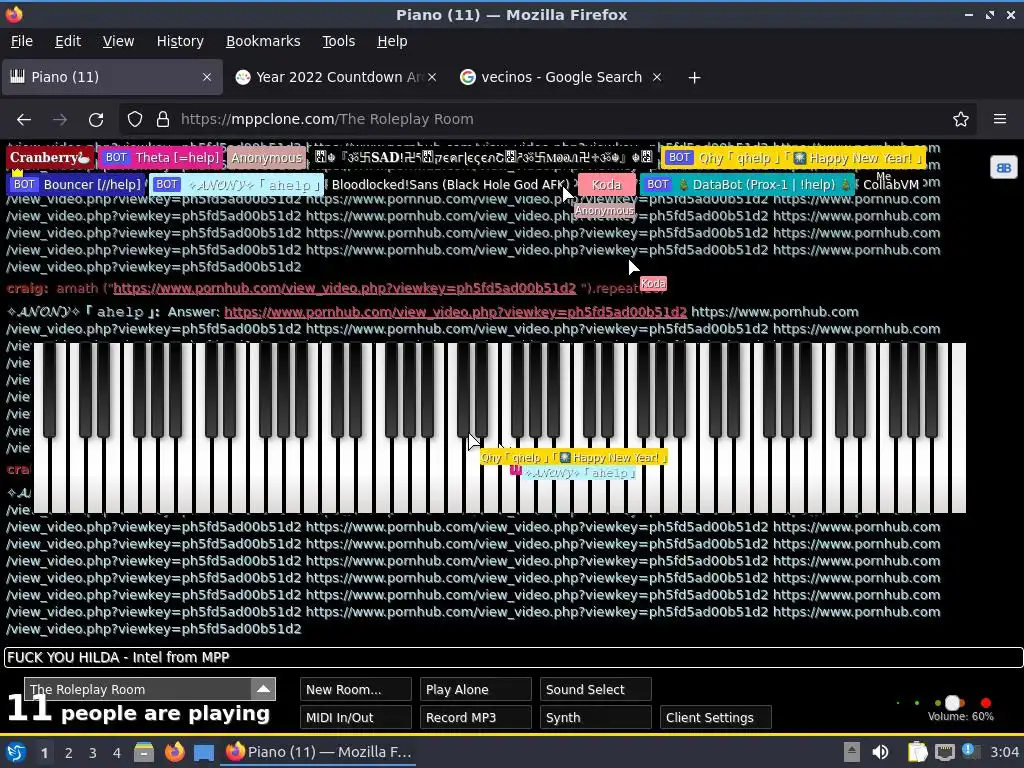1024x768 pixels.
Task: Click the removable media eject tray icon
Action: point(852,752)
